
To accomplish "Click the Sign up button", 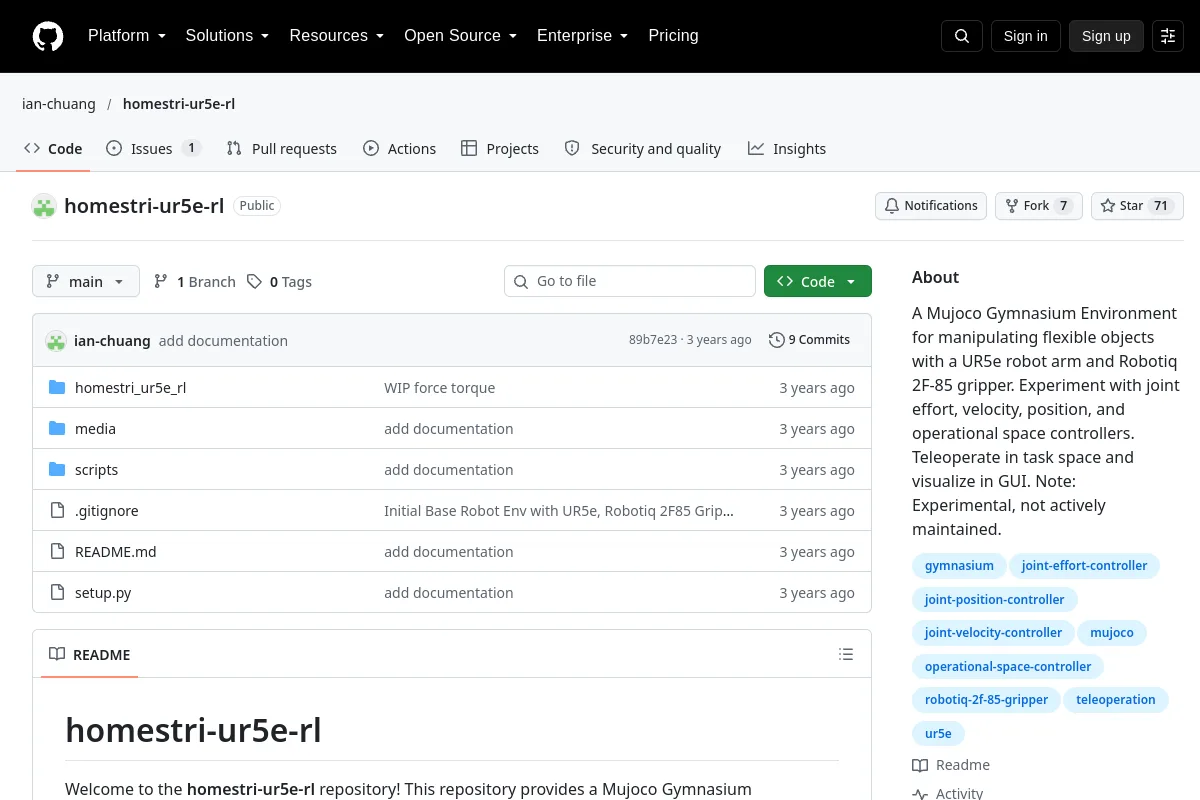I will coord(1106,36).
